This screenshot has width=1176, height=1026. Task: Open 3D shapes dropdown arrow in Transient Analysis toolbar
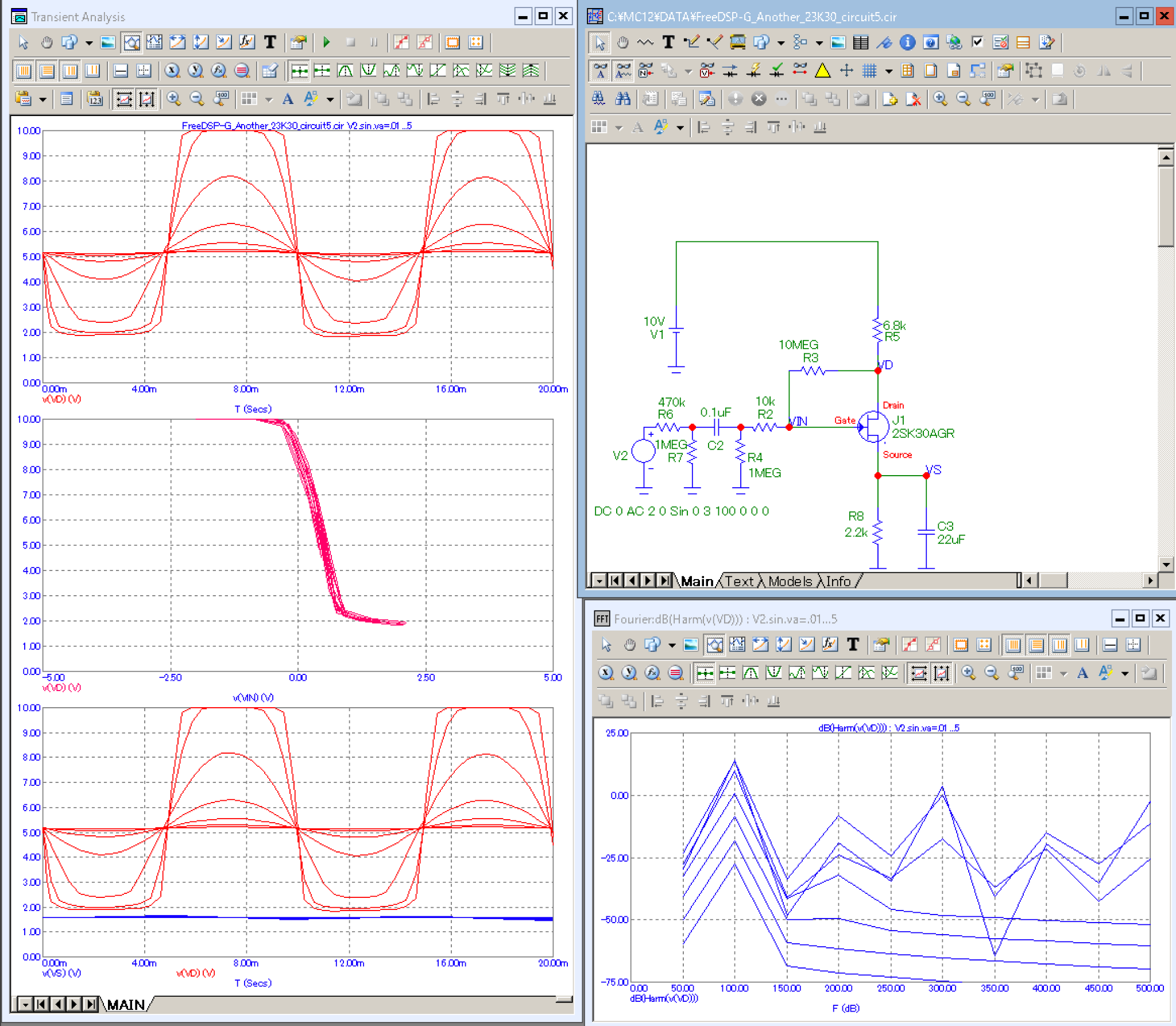89,43
